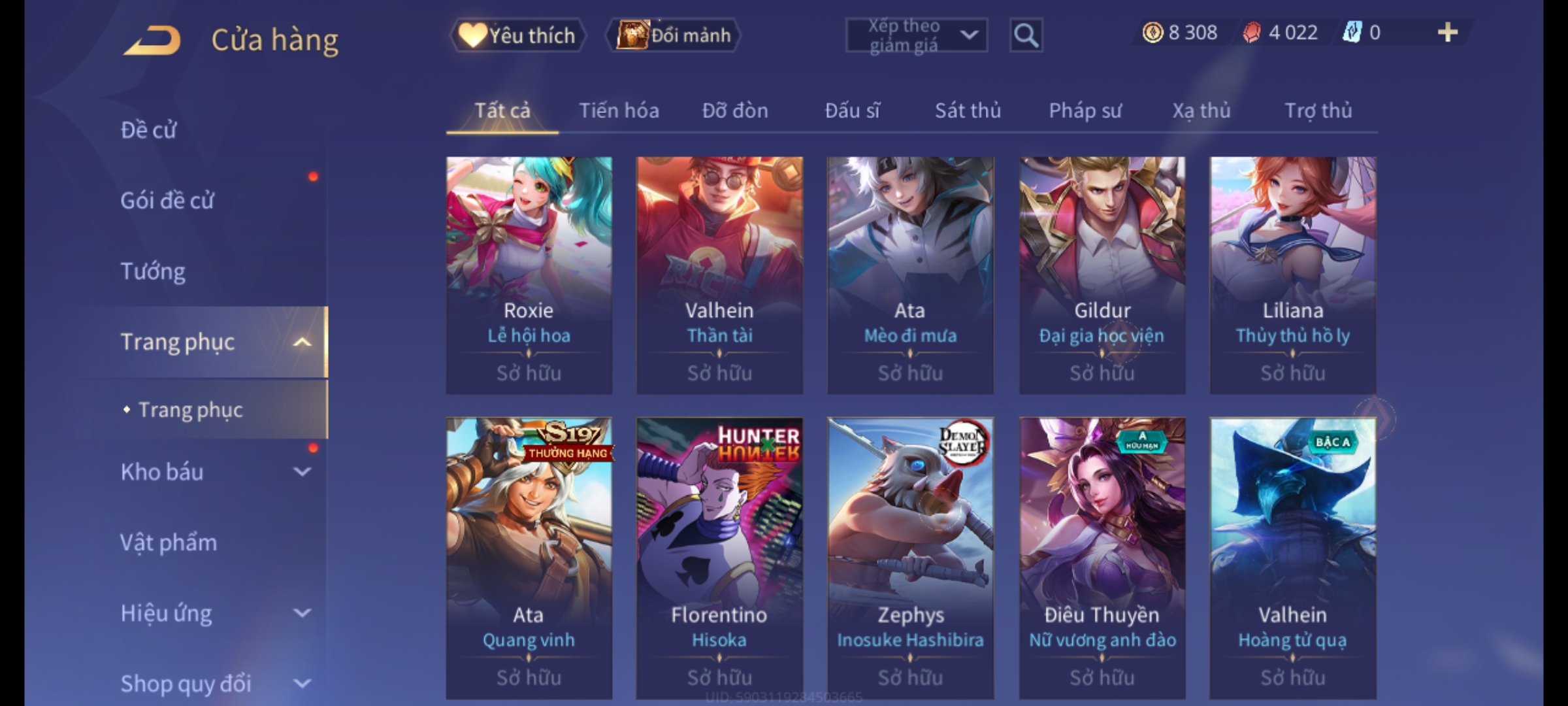The image size is (1568, 706).
Task: Open Gói đề cử in the sidebar
Action: pos(167,201)
